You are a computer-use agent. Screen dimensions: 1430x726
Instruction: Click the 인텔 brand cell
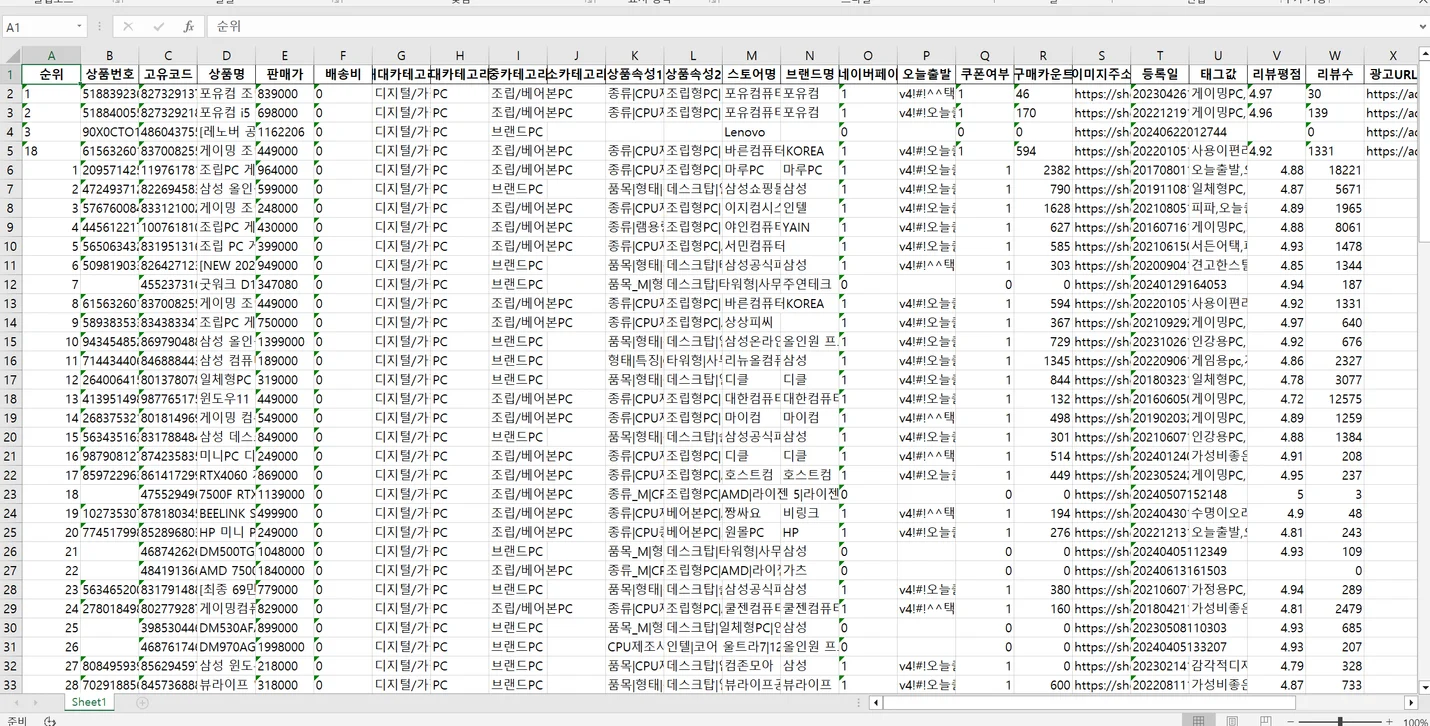(x=809, y=208)
